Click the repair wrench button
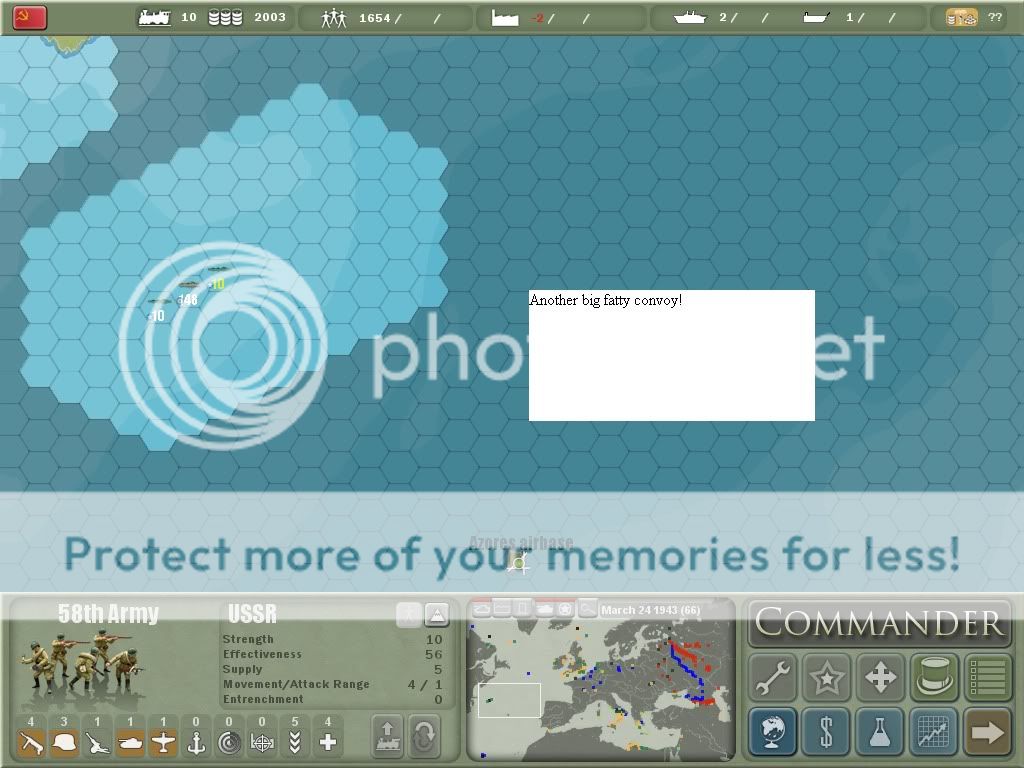This screenshot has width=1024, height=768. [x=773, y=678]
